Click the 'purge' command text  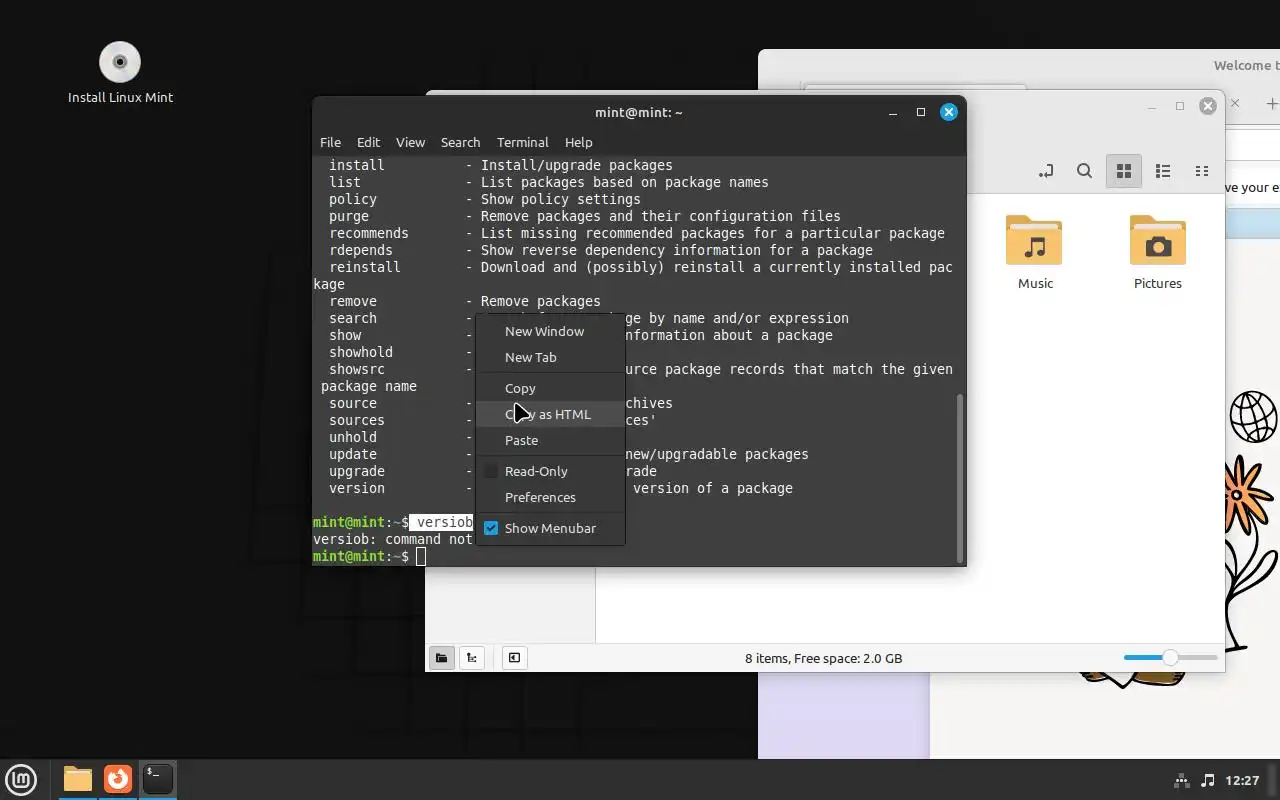coord(349,216)
